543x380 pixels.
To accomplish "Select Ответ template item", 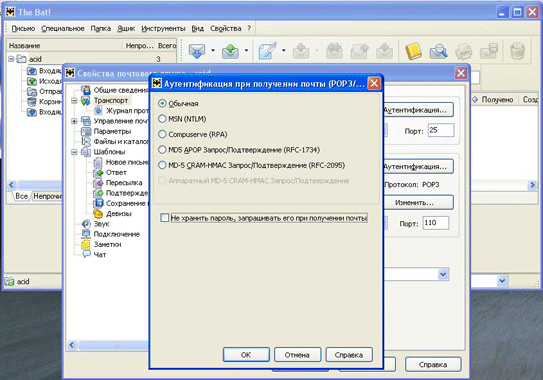I will pyautogui.click(x=116, y=173).
